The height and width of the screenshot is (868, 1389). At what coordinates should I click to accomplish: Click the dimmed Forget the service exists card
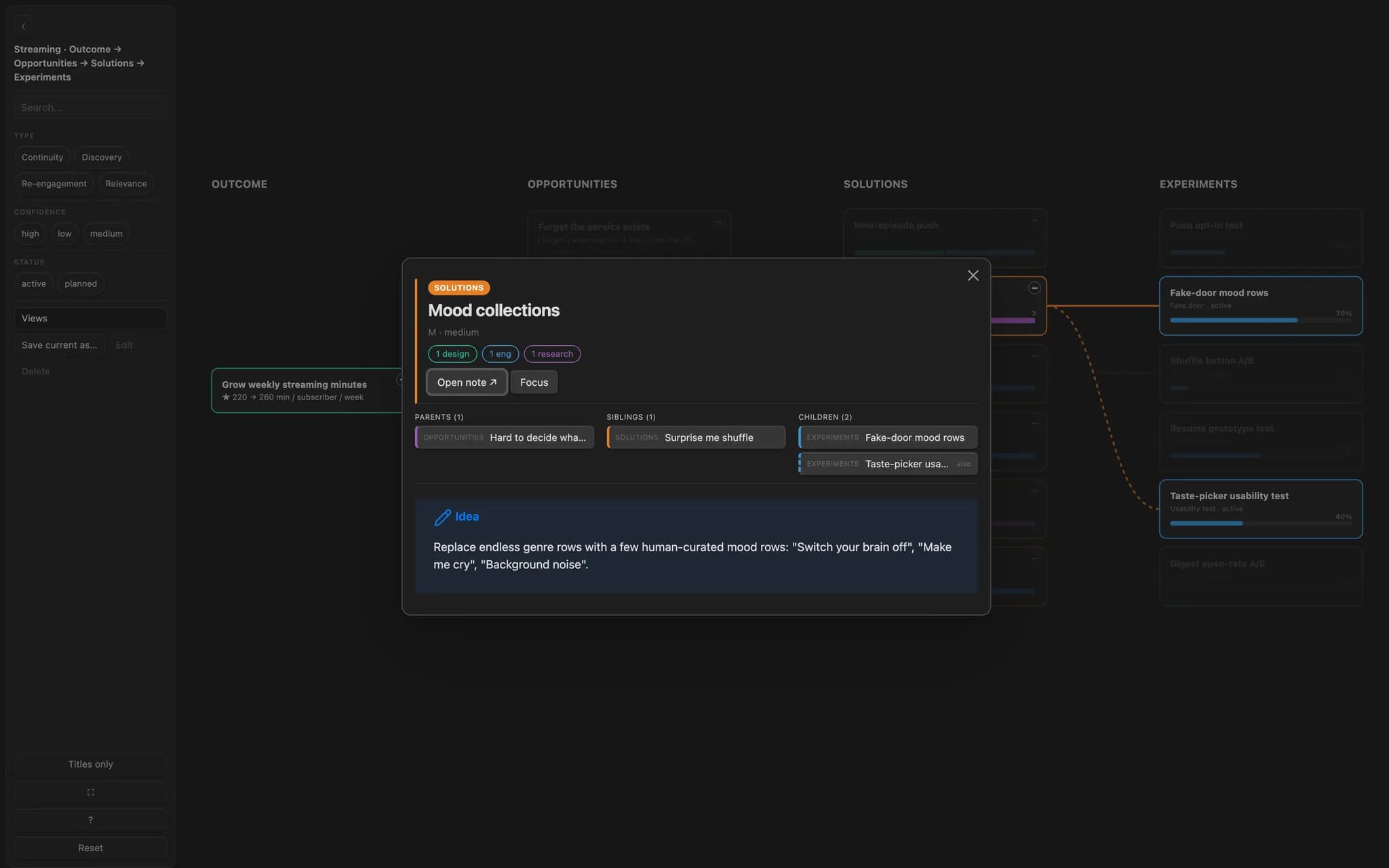coord(629,234)
